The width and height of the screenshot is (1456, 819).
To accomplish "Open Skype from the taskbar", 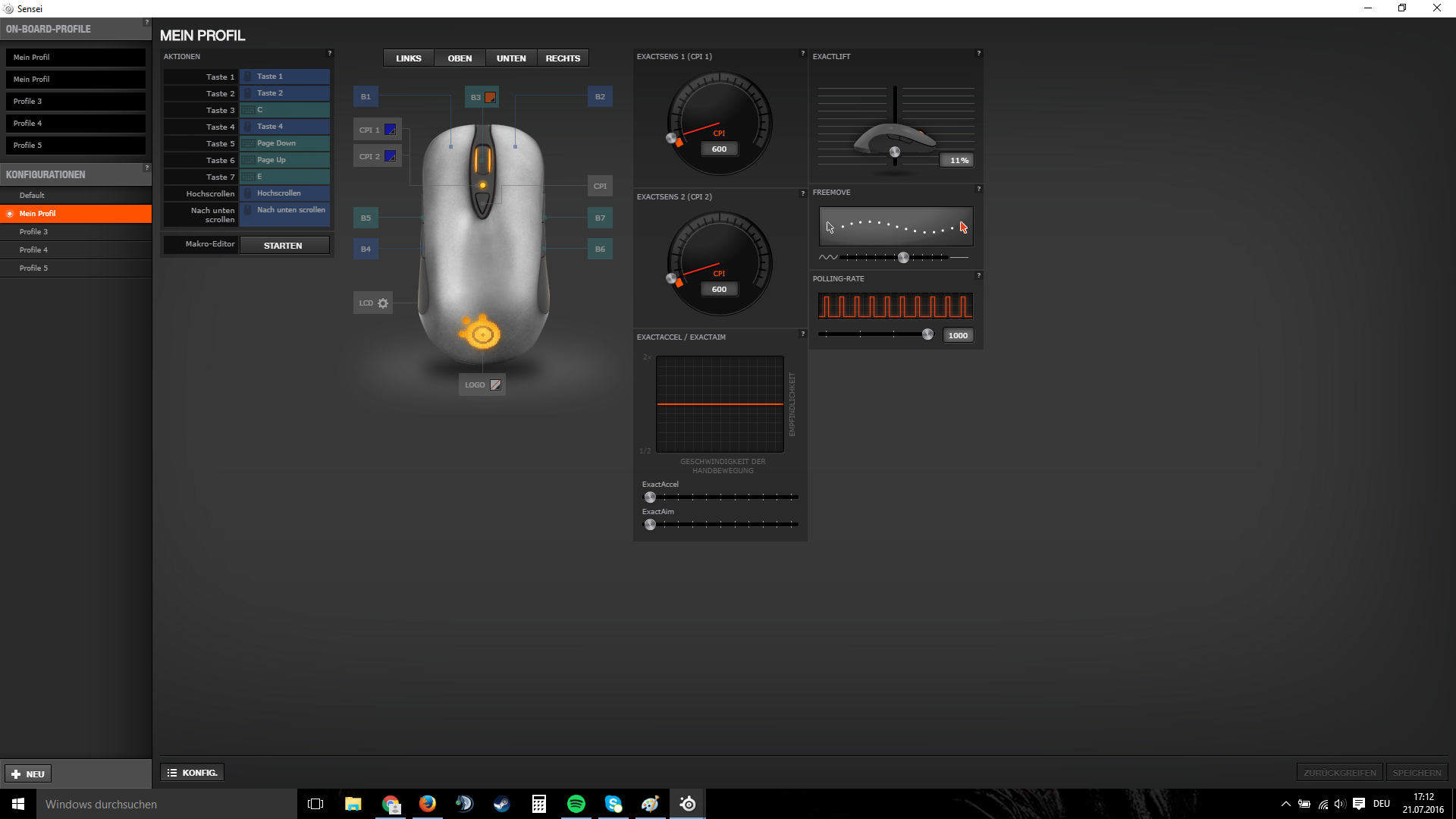I will point(613,804).
